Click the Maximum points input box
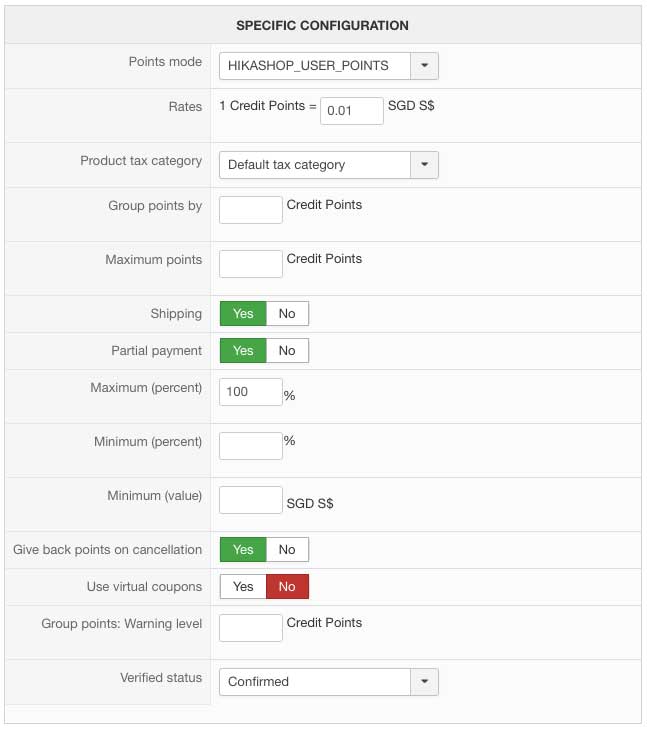This screenshot has height=731, width=647. pos(251,264)
